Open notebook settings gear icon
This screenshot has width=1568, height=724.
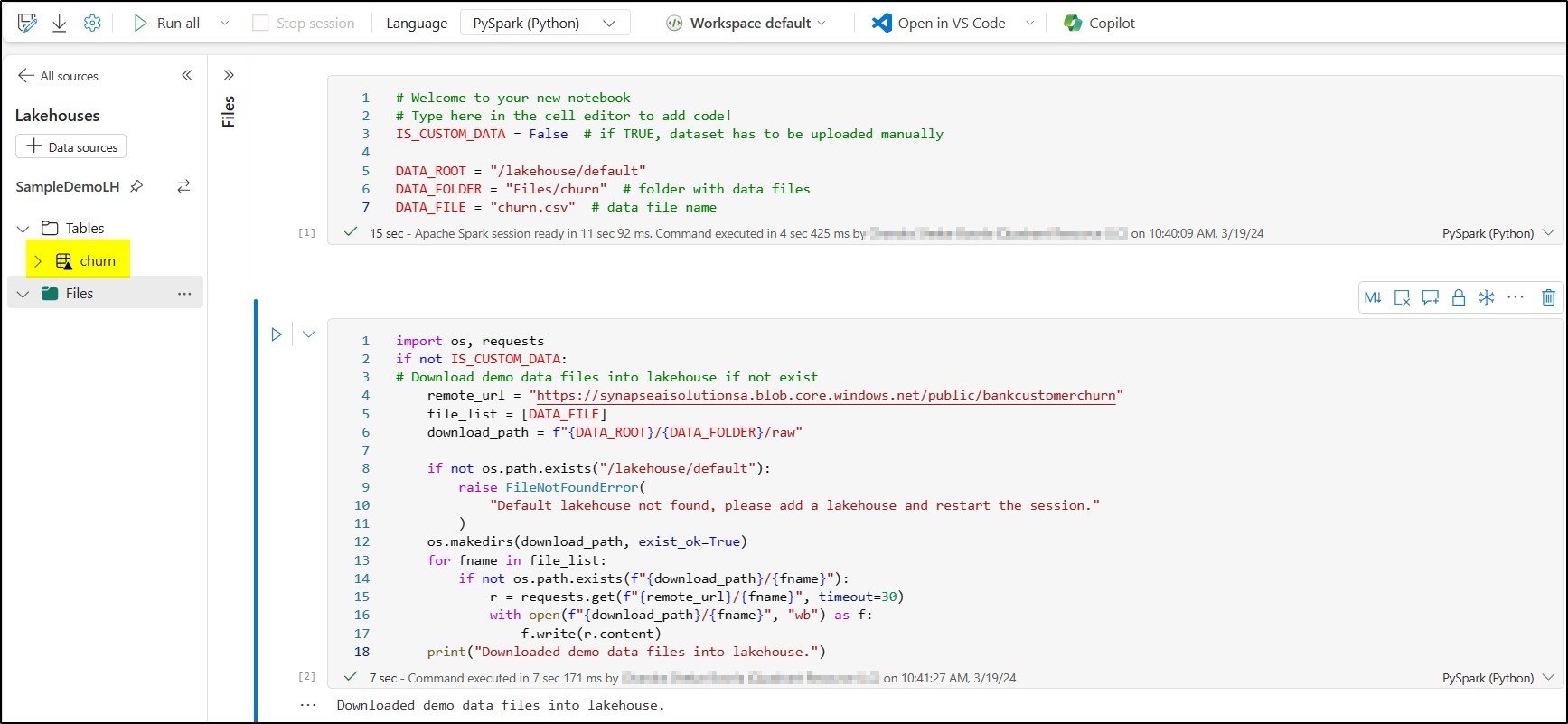pos(92,23)
